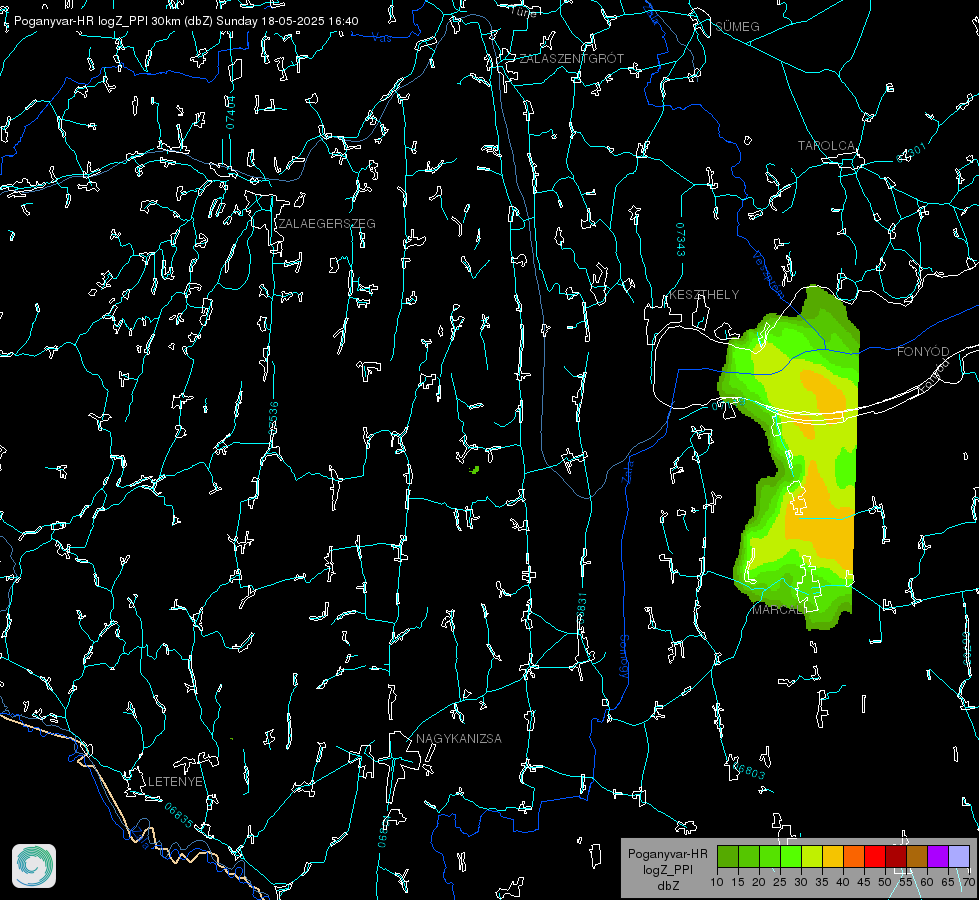Click the small green echo west of Zala

(475, 470)
